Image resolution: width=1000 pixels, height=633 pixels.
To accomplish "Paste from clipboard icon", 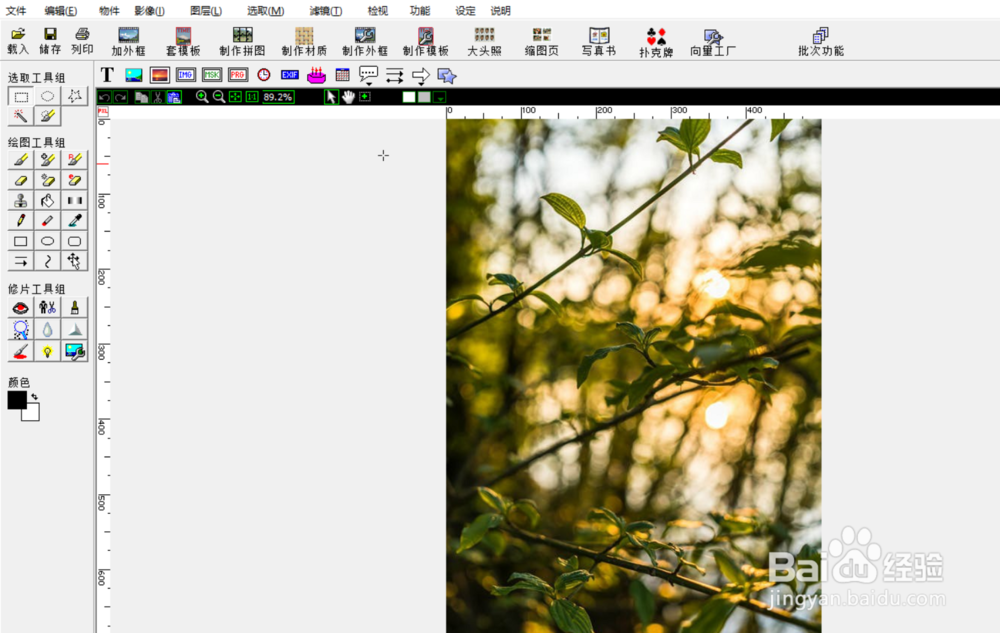I will (x=173, y=98).
